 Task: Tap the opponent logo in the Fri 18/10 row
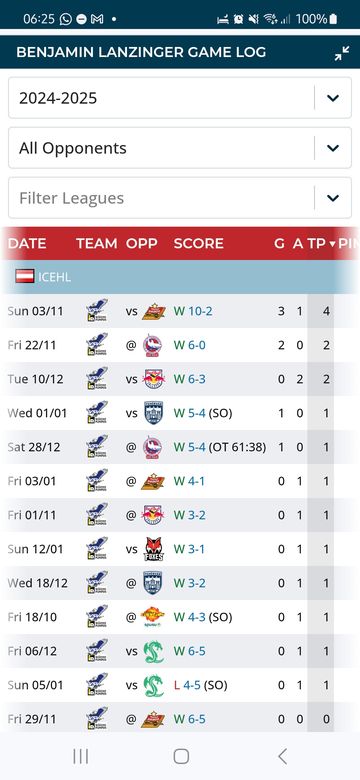pyautogui.click(x=153, y=617)
